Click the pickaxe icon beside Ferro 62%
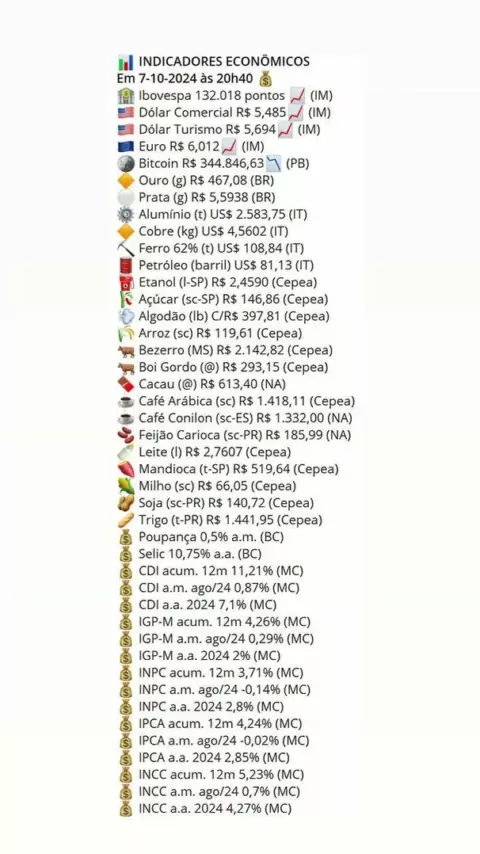The width and height of the screenshot is (480, 854). pos(125,249)
